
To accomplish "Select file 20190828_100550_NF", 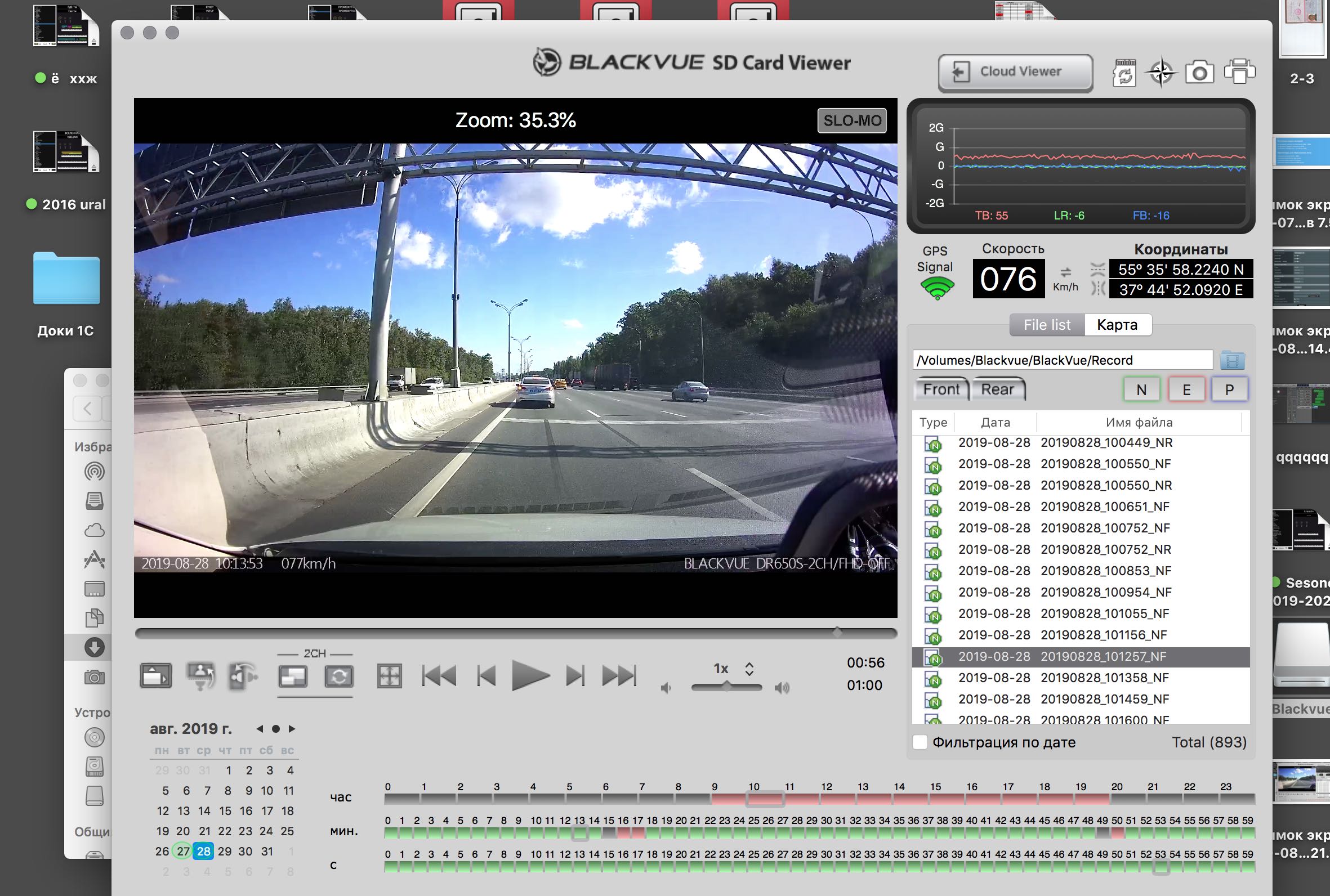I will pos(1081,464).
